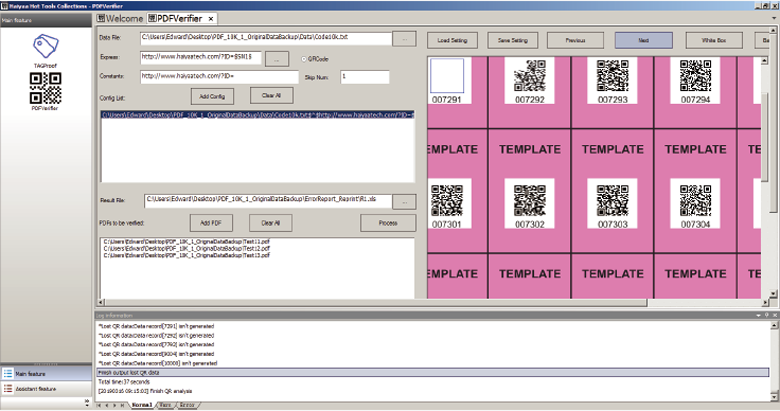
Task: Click into the Result File path field
Action: point(268,201)
